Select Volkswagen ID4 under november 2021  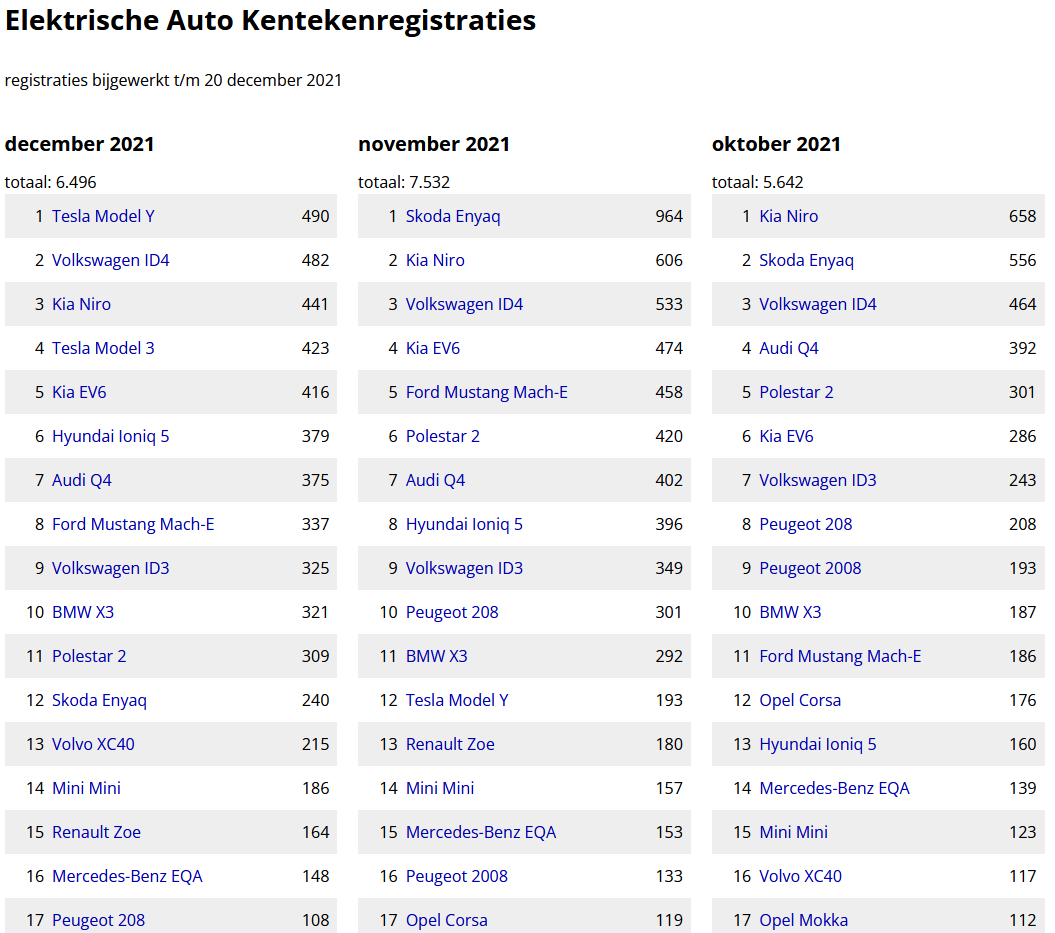(464, 304)
